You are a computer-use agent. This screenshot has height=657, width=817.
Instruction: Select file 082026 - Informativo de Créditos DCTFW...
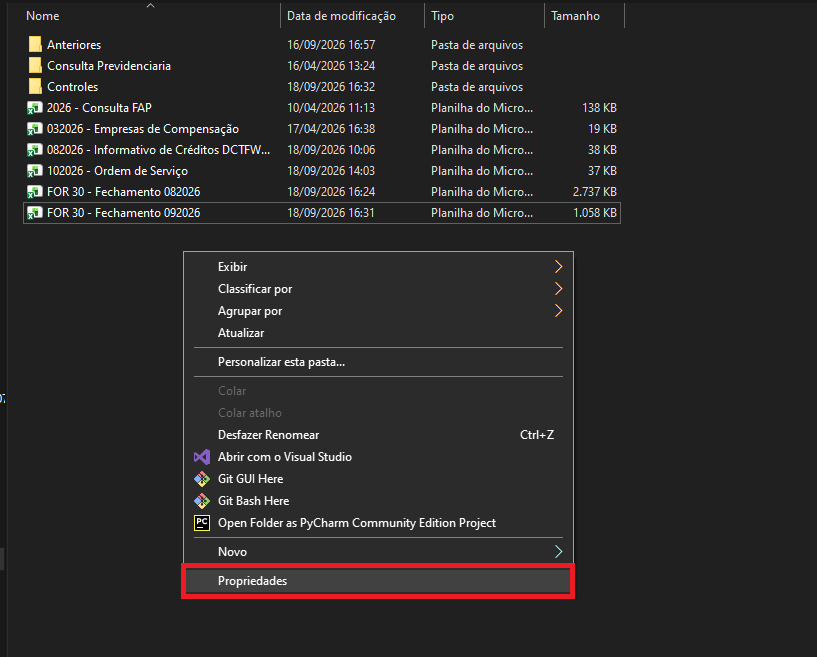click(158, 150)
